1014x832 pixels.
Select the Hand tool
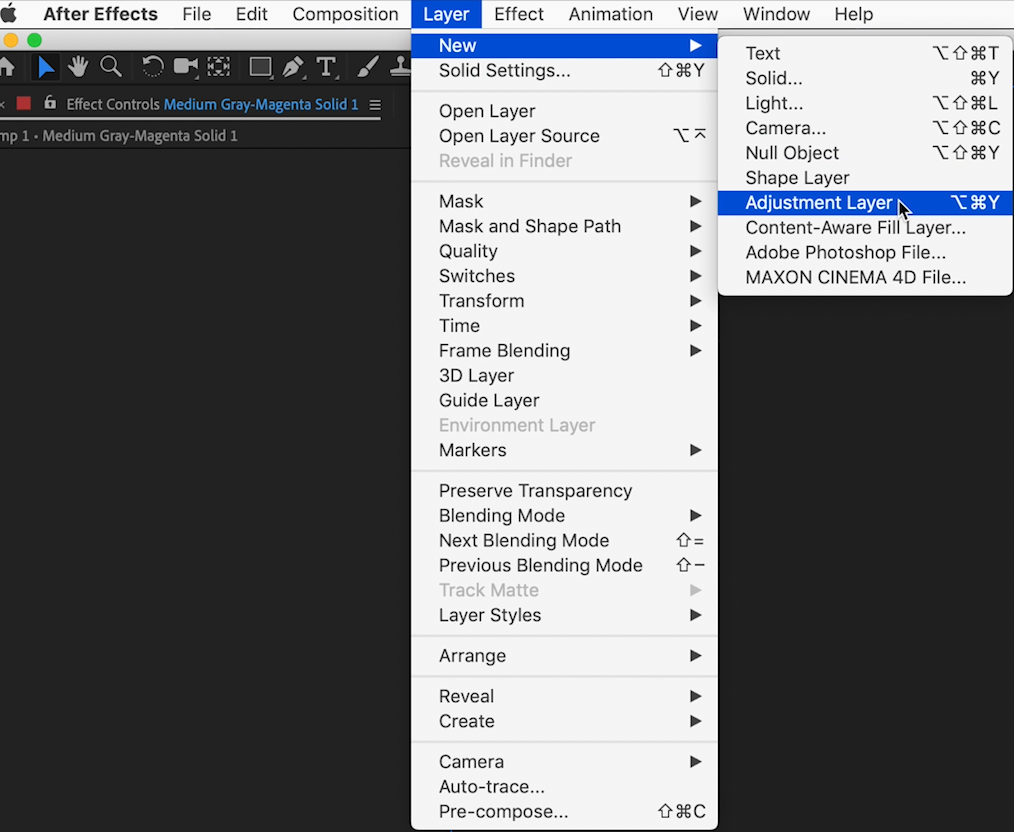(78, 67)
